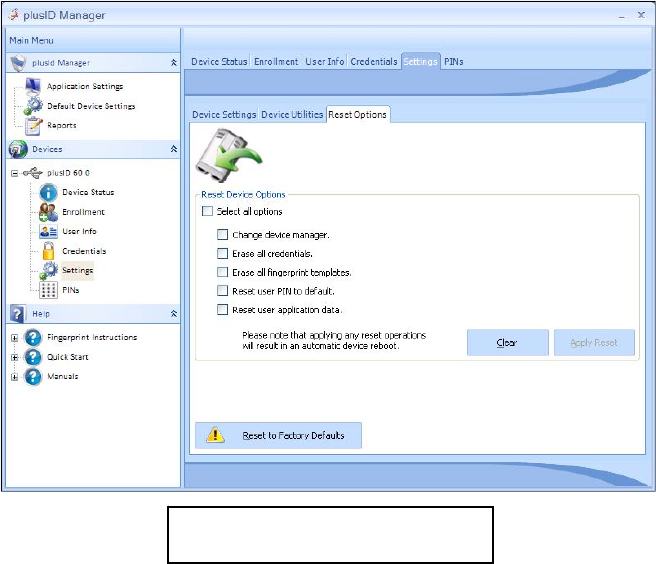The image size is (656, 564).
Task: Click the yellow warning triangle icon
Action: 215,435
